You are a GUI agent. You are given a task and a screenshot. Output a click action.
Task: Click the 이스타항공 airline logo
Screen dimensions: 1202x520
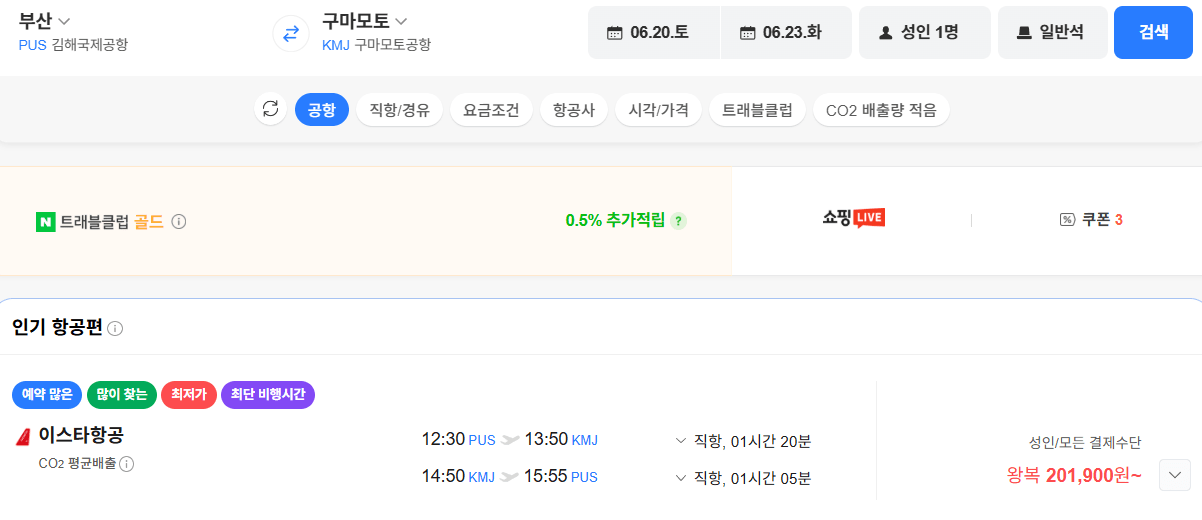pos(23,436)
